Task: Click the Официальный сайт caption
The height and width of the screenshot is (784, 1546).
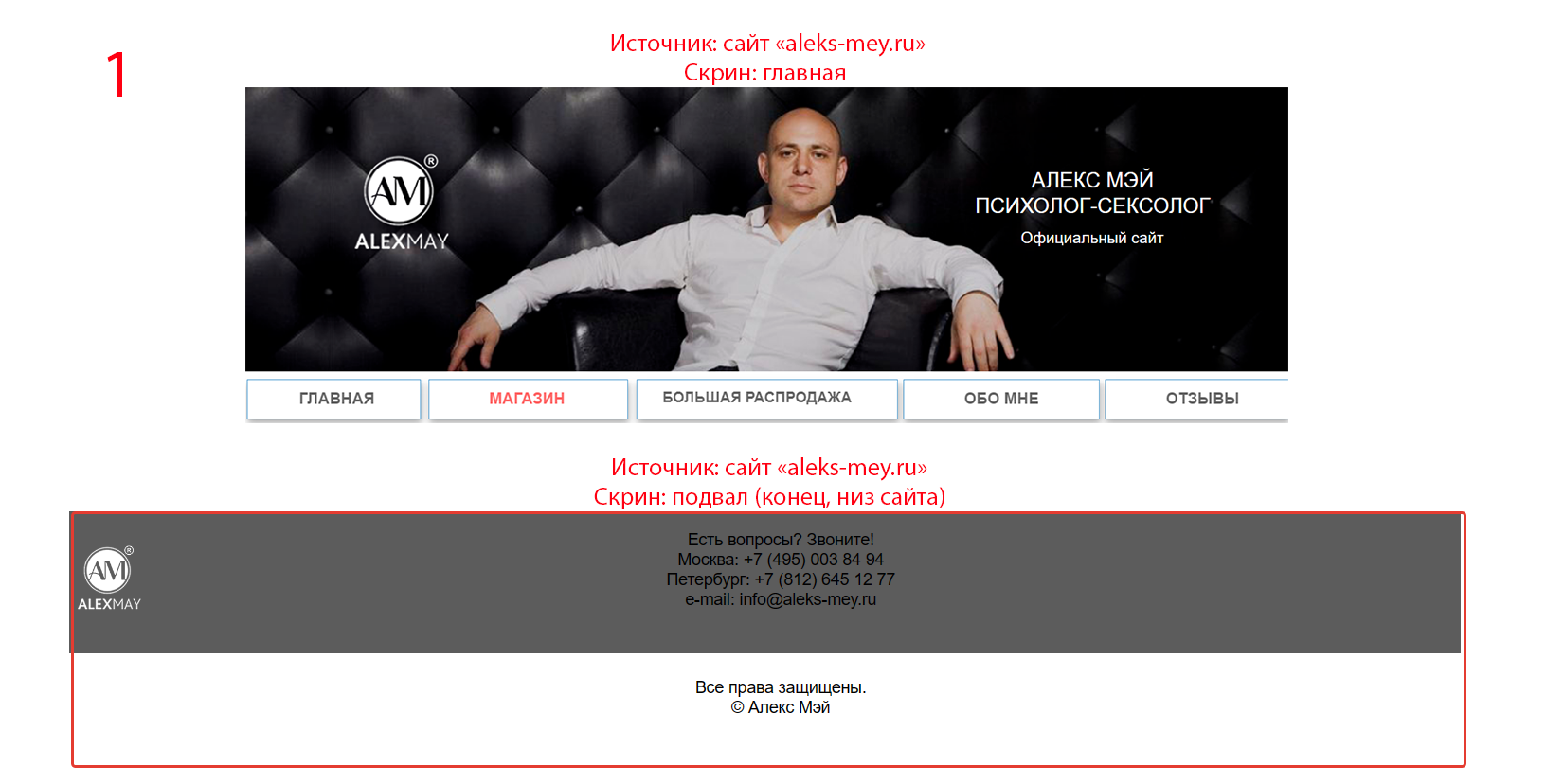Action: [1092, 238]
